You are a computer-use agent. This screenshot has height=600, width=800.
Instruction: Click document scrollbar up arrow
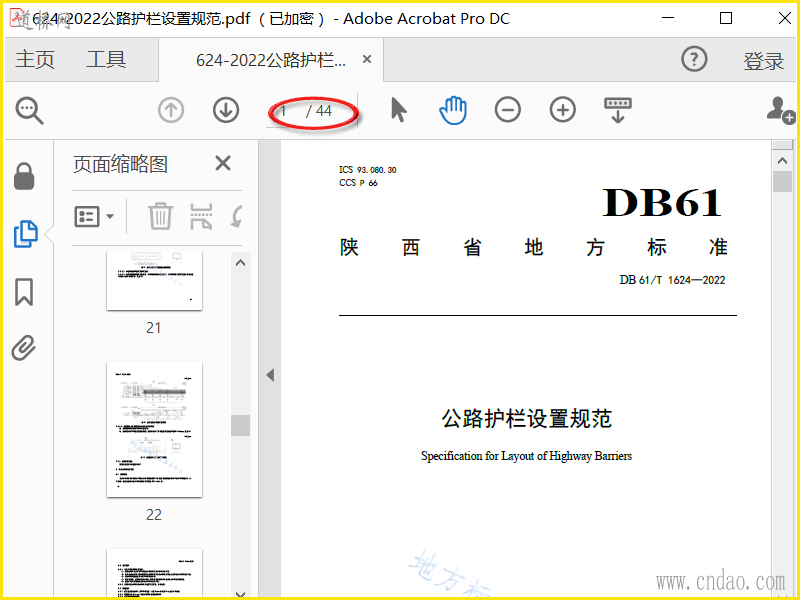(x=782, y=161)
